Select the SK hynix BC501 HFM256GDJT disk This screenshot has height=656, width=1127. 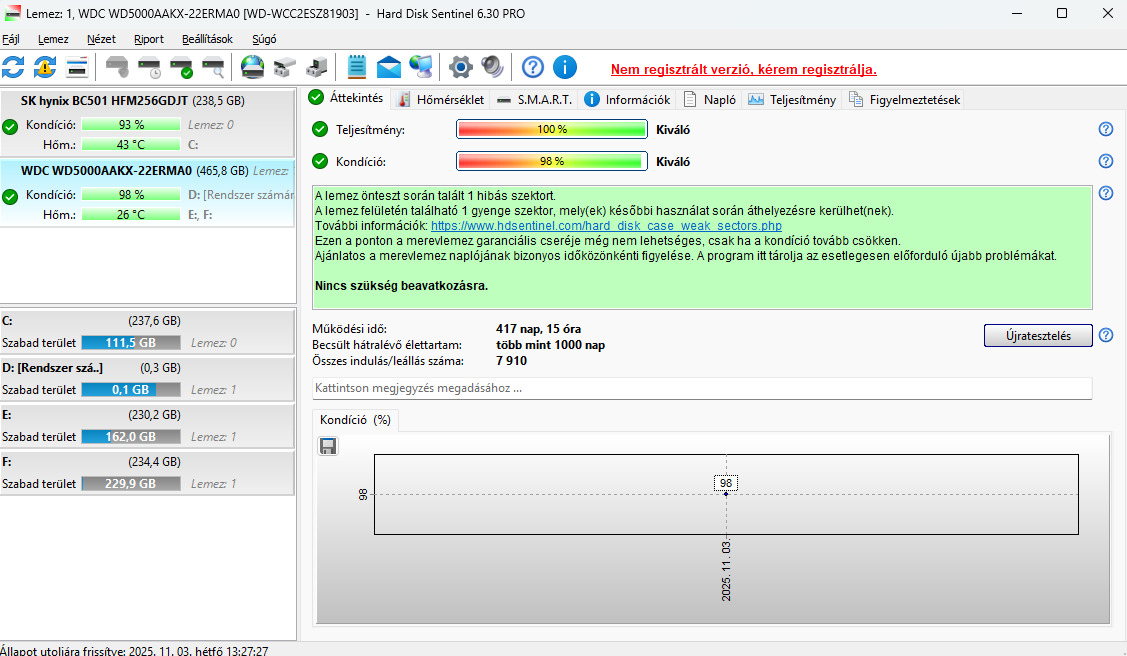147,123
